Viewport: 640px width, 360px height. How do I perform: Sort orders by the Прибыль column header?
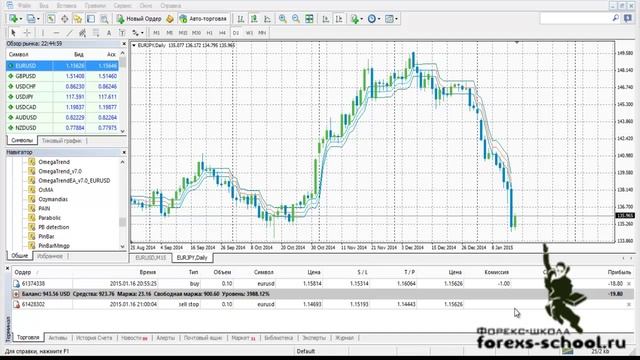pyautogui.click(x=619, y=272)
